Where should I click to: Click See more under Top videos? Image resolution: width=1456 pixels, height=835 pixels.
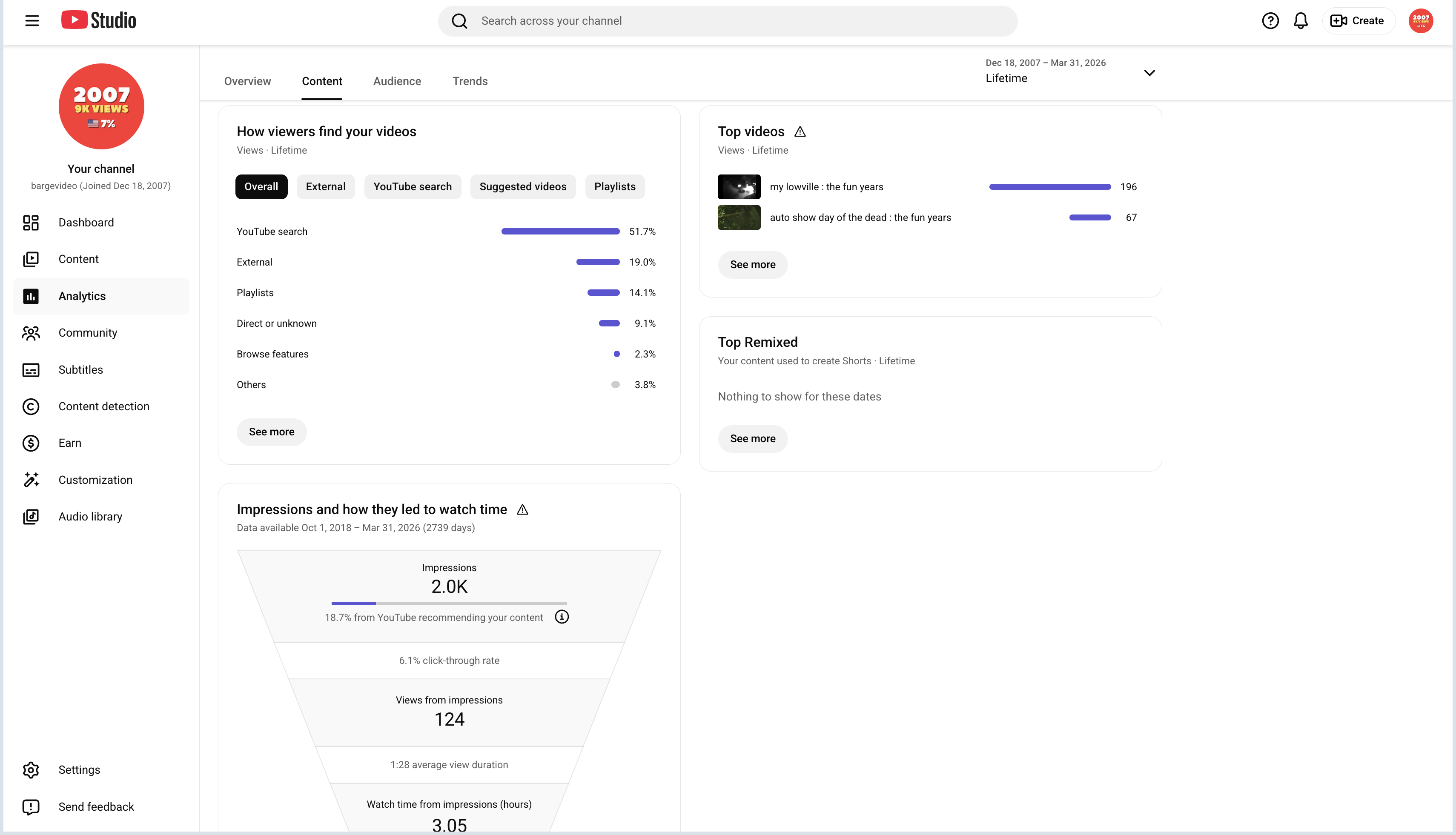pos(753,264)
